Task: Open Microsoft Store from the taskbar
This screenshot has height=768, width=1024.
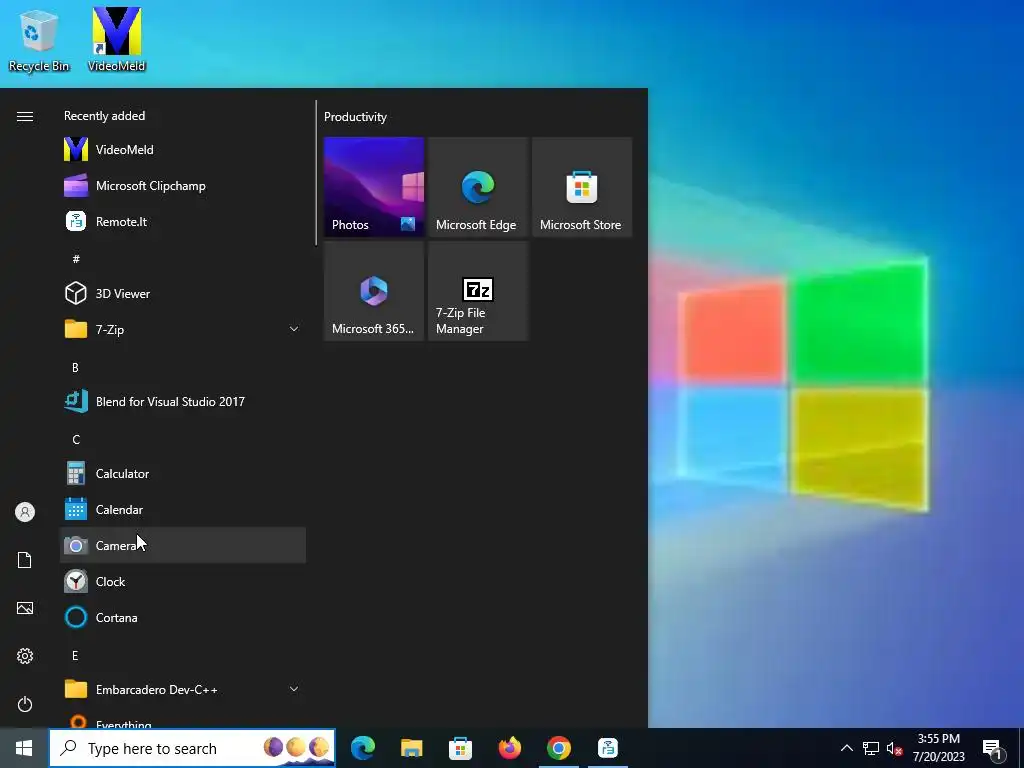Action: [x=460, y=748]
